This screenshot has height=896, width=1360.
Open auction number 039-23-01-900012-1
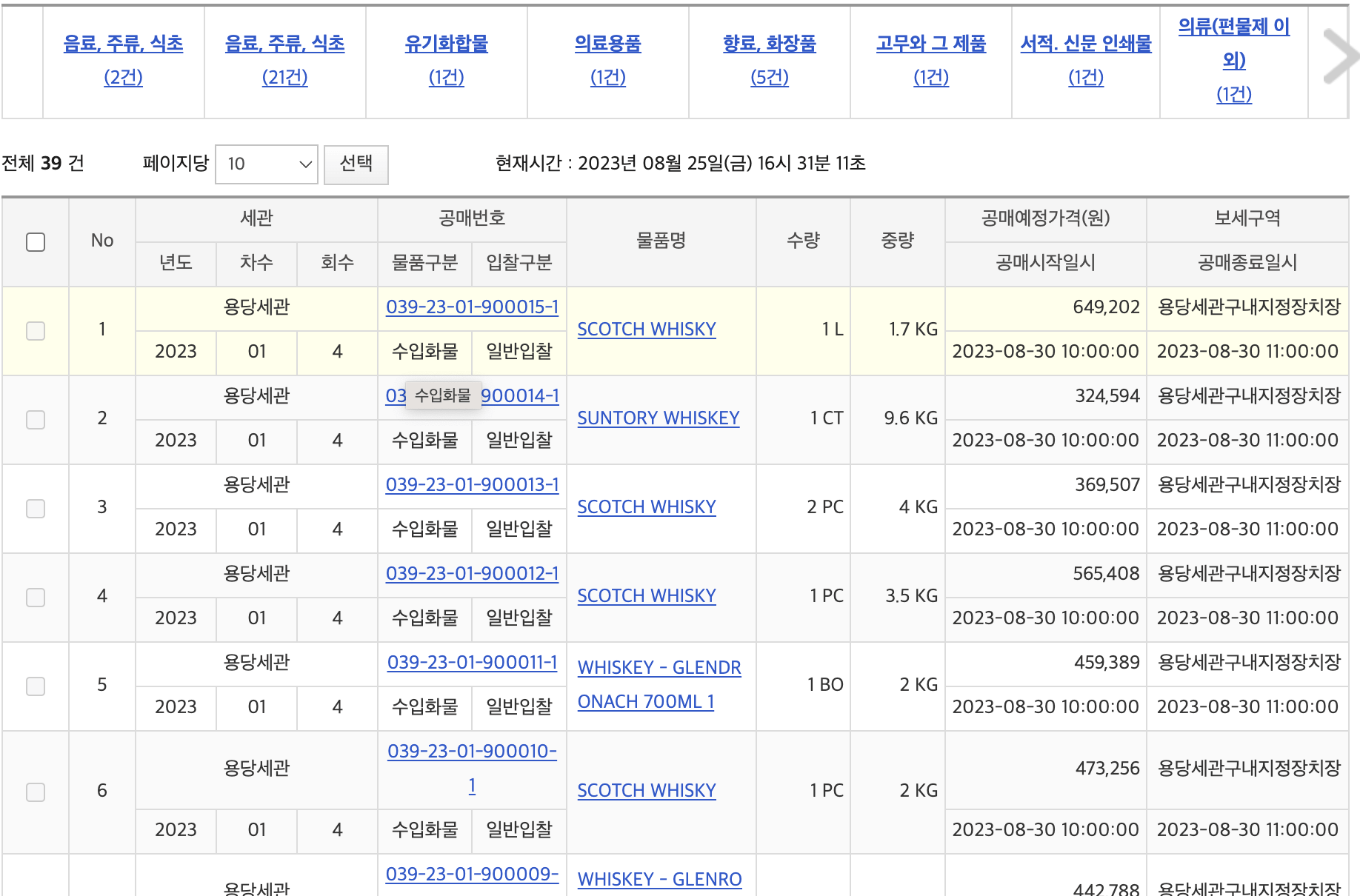point(473,574)
